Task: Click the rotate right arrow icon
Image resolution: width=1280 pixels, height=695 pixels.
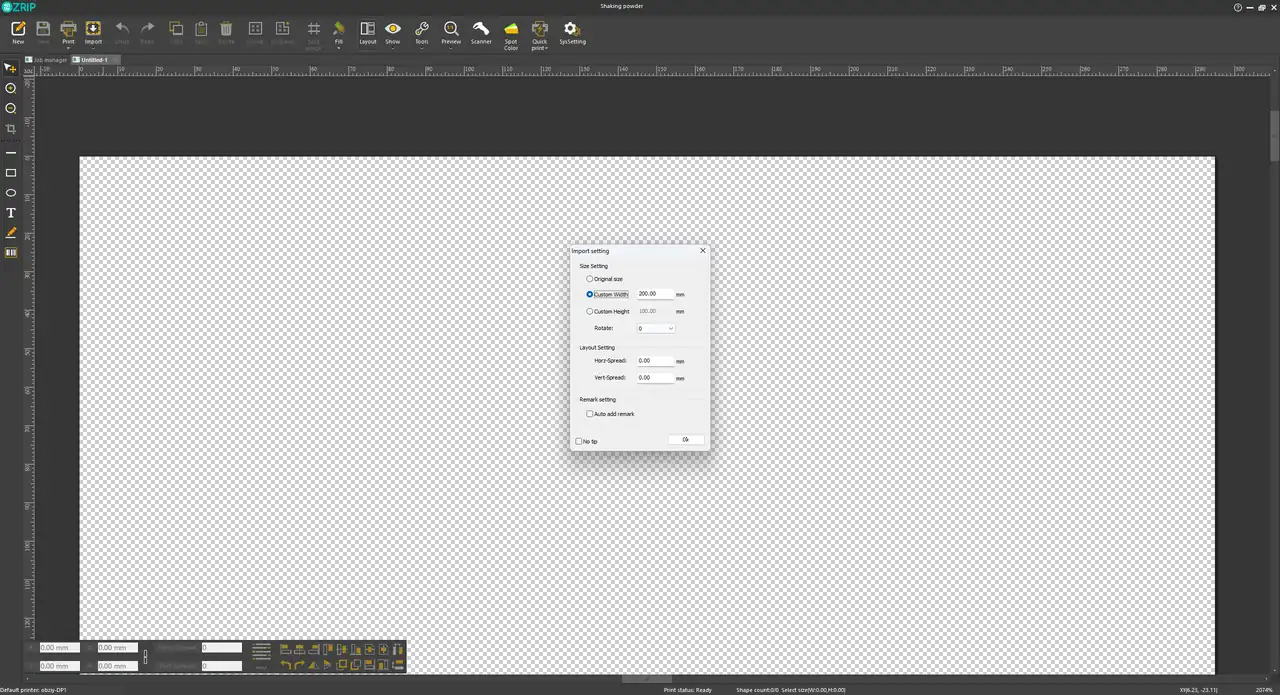Action: tap(299, 664)
